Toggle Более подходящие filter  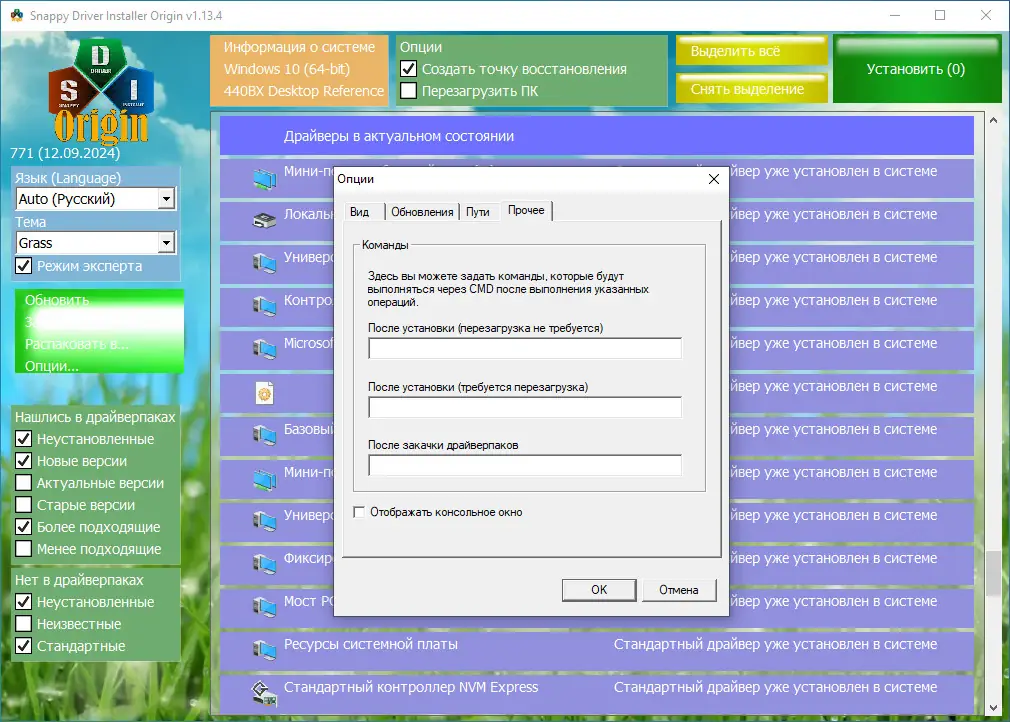coord(24,526)
